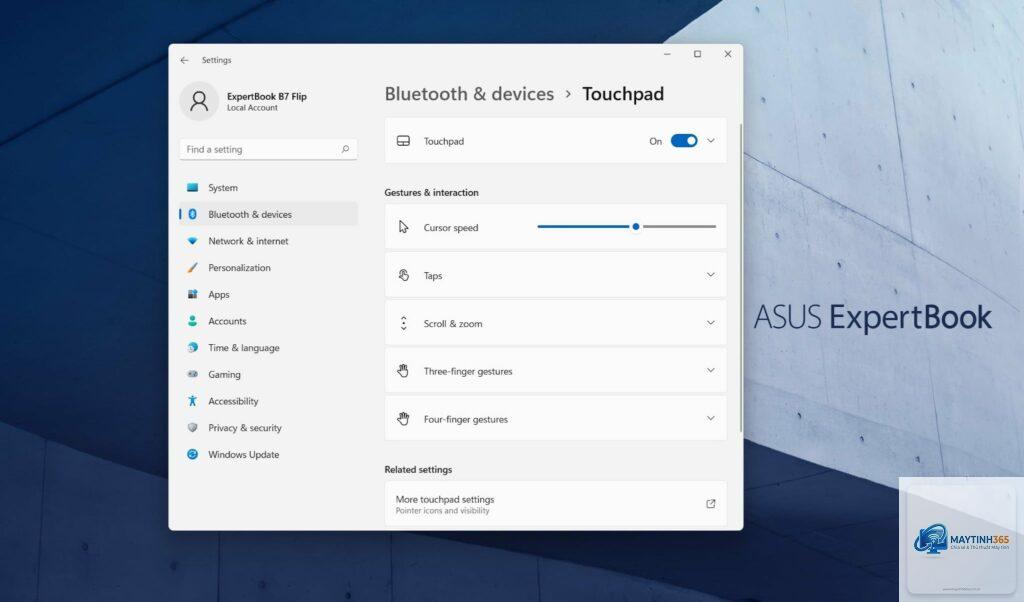
Task: Expand Three-finger gestures chevron
Action: (711, 370)
